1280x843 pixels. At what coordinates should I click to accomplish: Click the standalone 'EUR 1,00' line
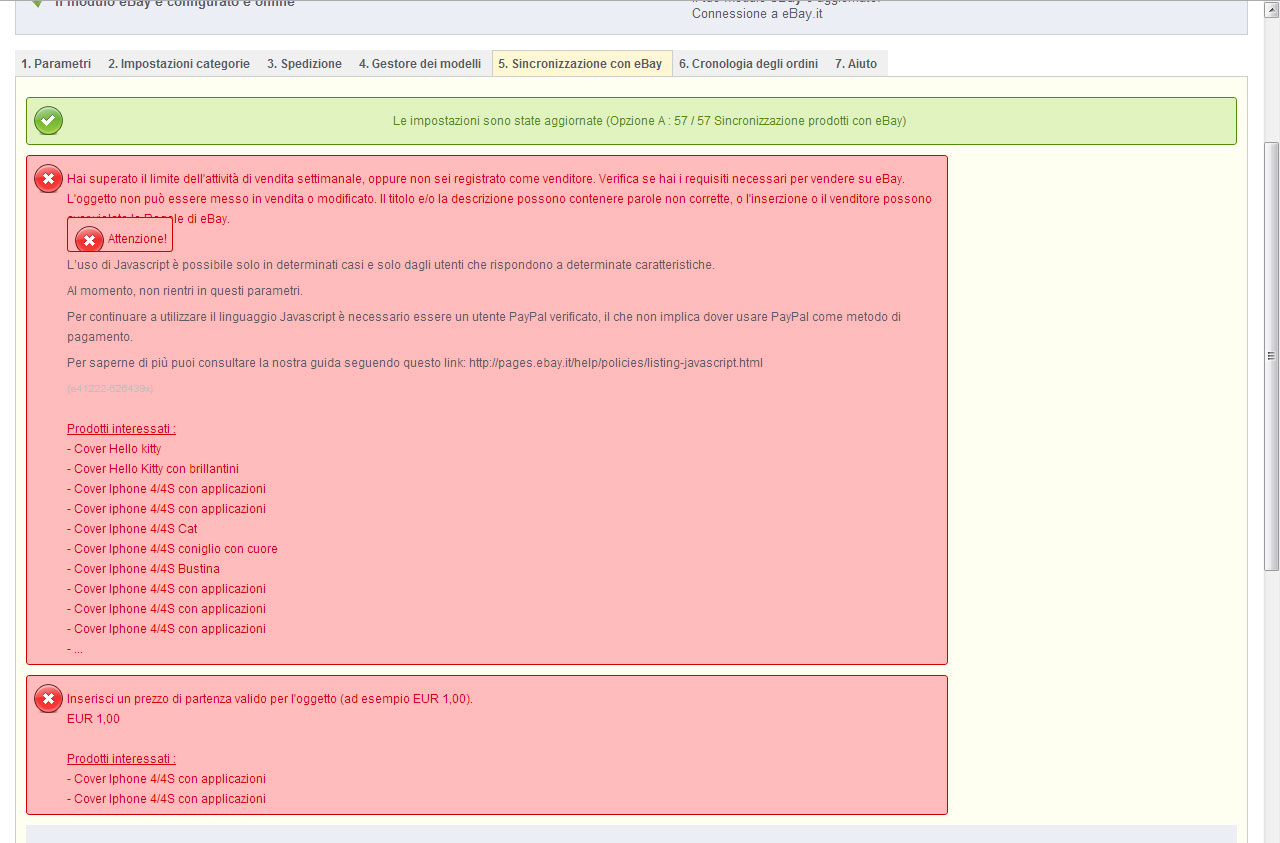[x=93, y=719]
